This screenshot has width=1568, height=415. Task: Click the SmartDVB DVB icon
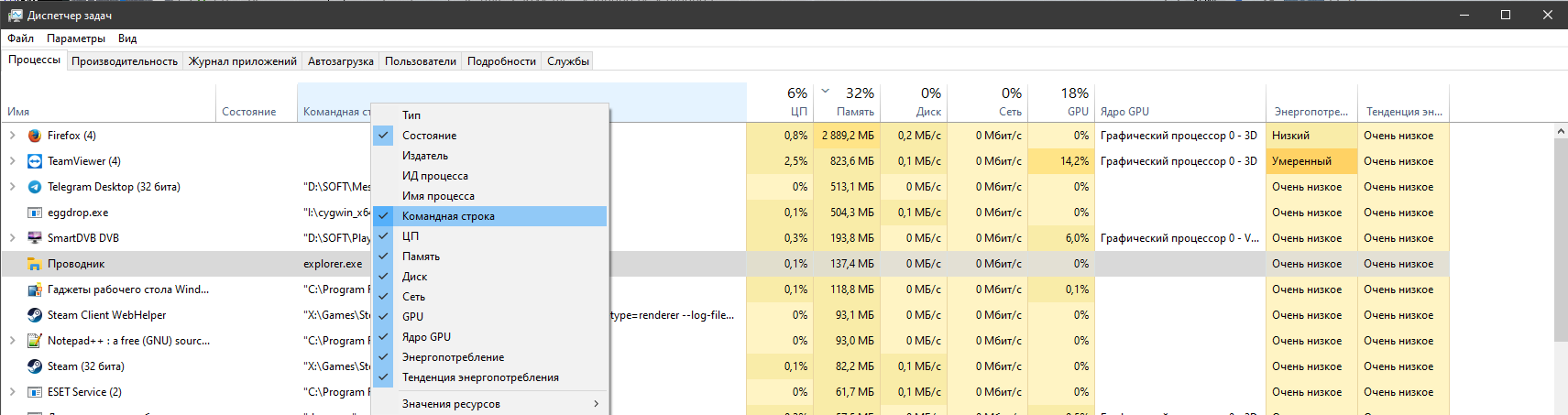pyautogui.click(x=35, y=238)
